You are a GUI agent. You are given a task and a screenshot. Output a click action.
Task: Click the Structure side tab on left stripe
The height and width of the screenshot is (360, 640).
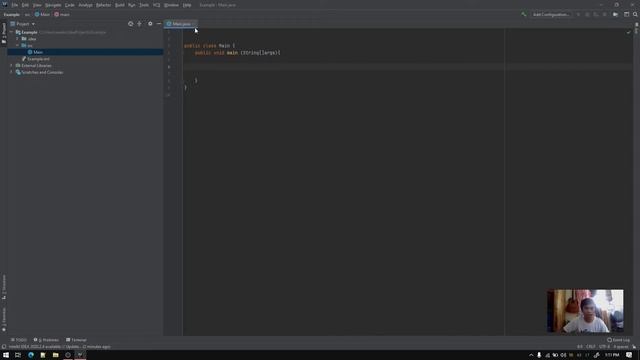pos(4,287)
